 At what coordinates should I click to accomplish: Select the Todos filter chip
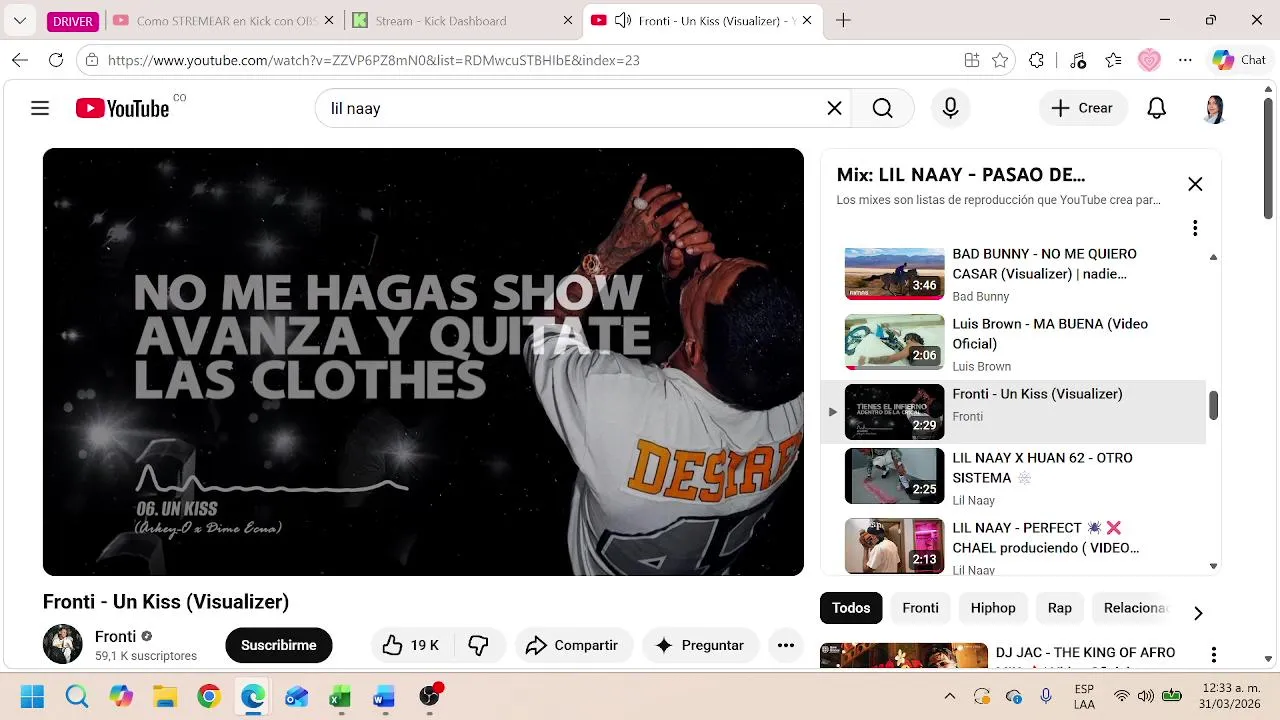(851, 608)
